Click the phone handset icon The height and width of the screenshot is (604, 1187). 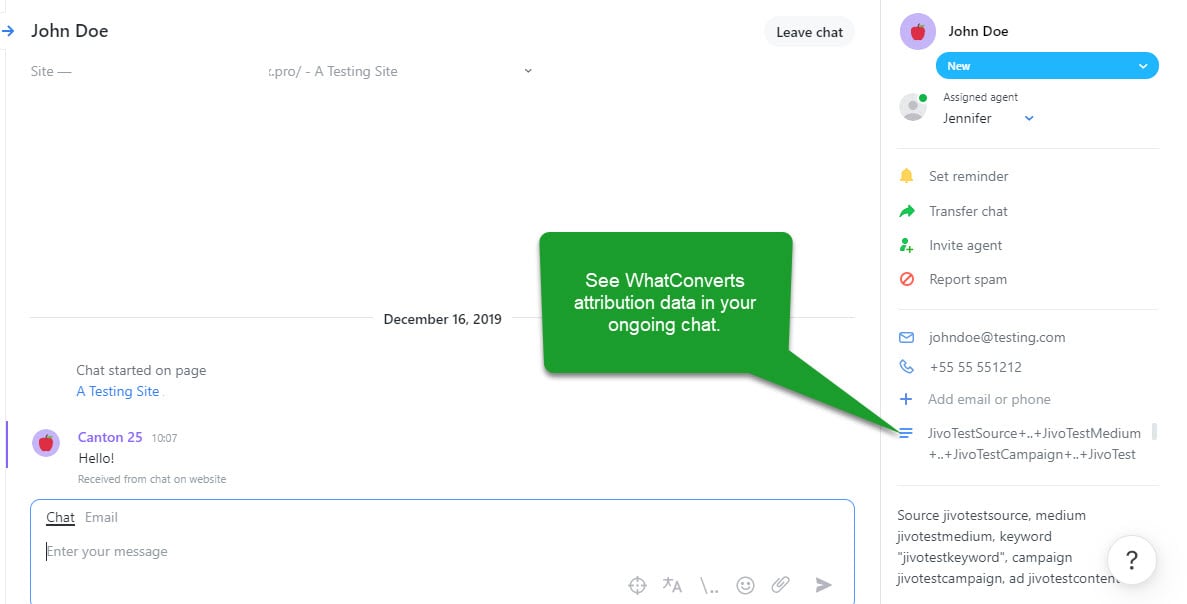(906, 367)
